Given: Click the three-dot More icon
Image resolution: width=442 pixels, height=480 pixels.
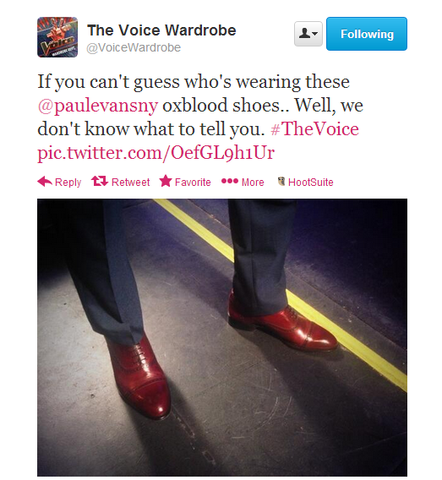Looking at the screenshot, I should point(230,181).
